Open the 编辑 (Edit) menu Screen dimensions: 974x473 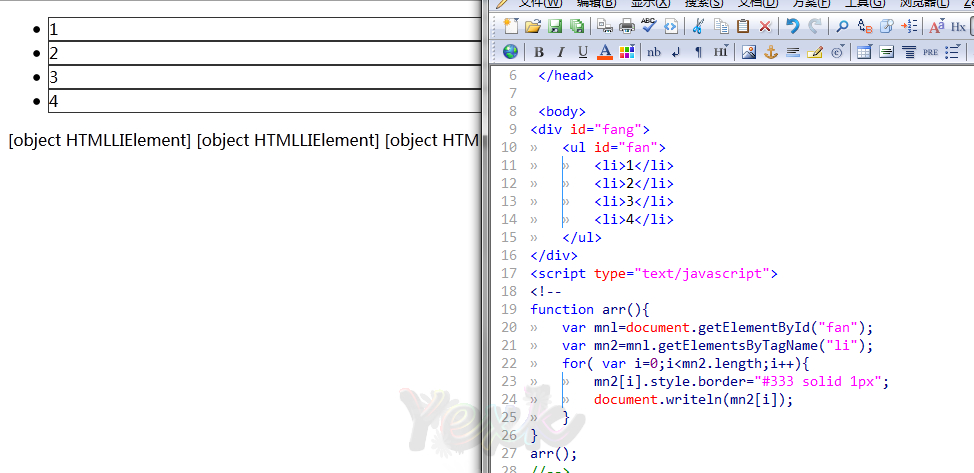pyautogui.click(x=596, y=3)
